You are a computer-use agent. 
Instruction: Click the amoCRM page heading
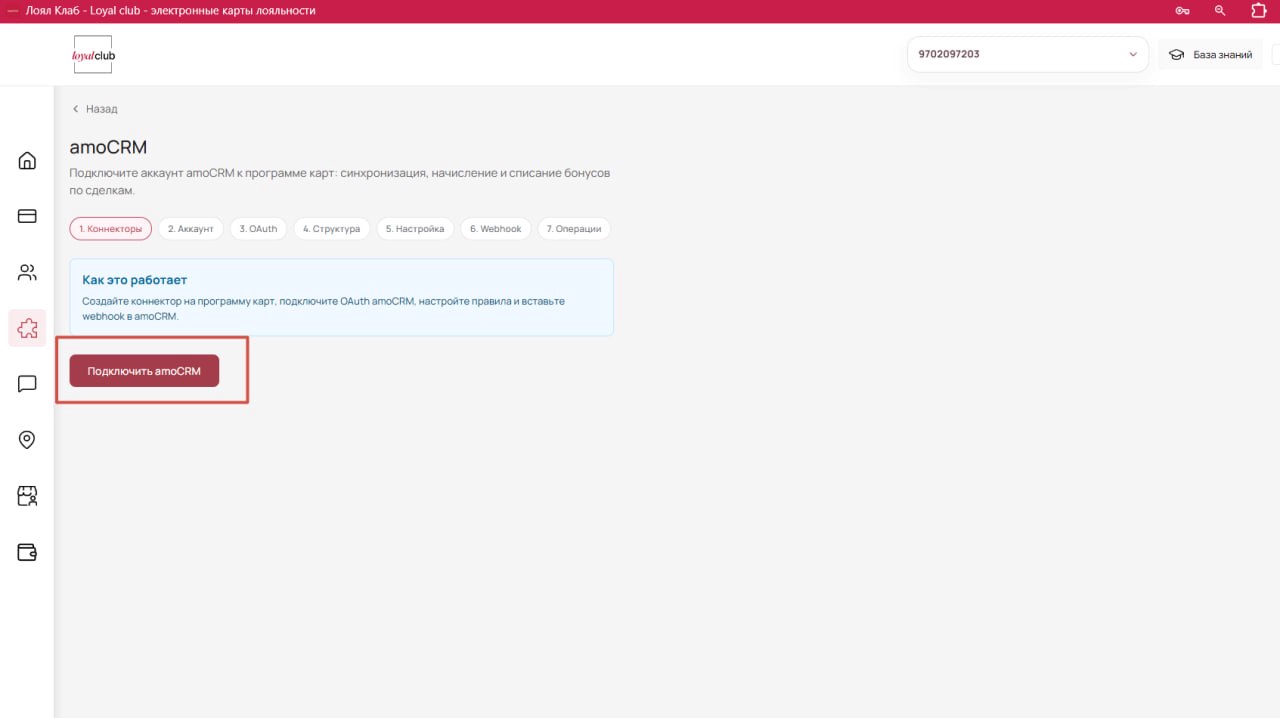pyautogui.click(x=108, y=148)
